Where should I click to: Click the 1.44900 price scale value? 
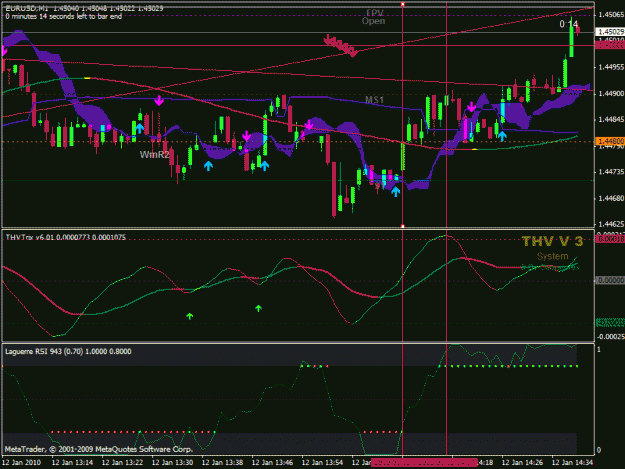[611, 94]
